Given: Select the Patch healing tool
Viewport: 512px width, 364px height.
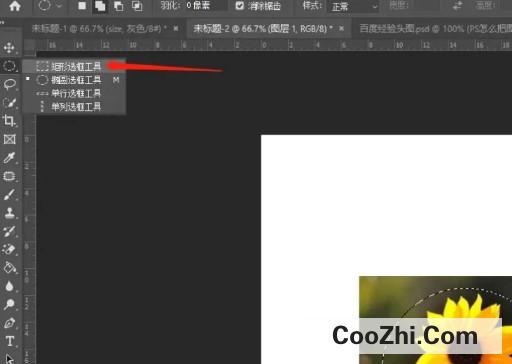Looking at the screenshot, I should pyautogui.click(x=9, y=176).
